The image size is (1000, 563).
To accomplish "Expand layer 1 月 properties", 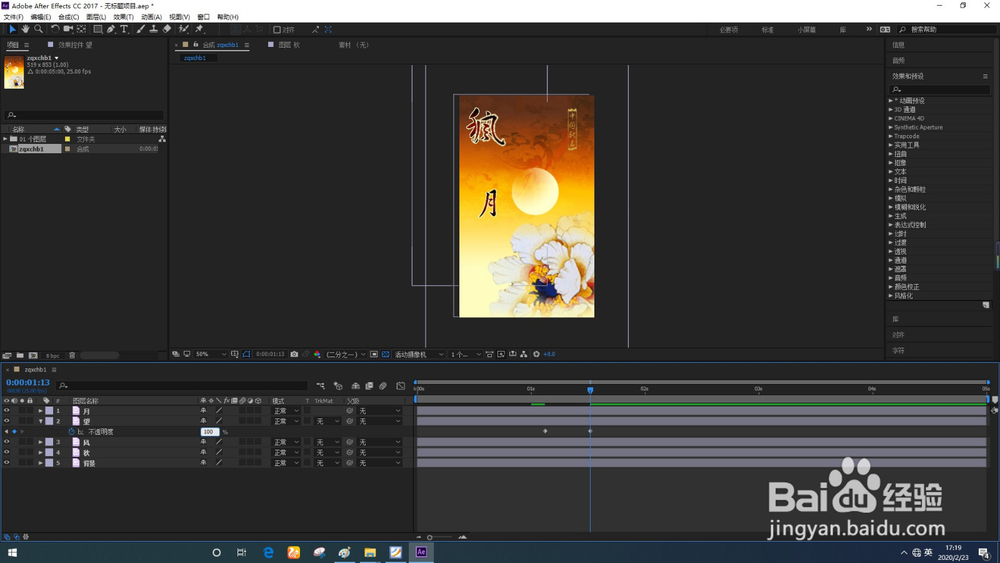I will pyautogui.click(x=41, y=411).
